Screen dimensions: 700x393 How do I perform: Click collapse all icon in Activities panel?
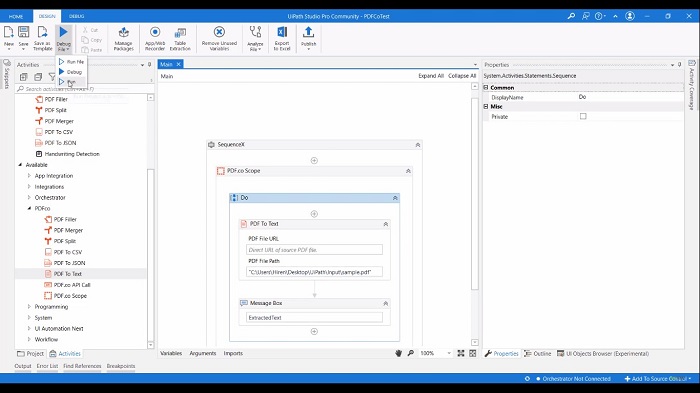click(38, 77)
